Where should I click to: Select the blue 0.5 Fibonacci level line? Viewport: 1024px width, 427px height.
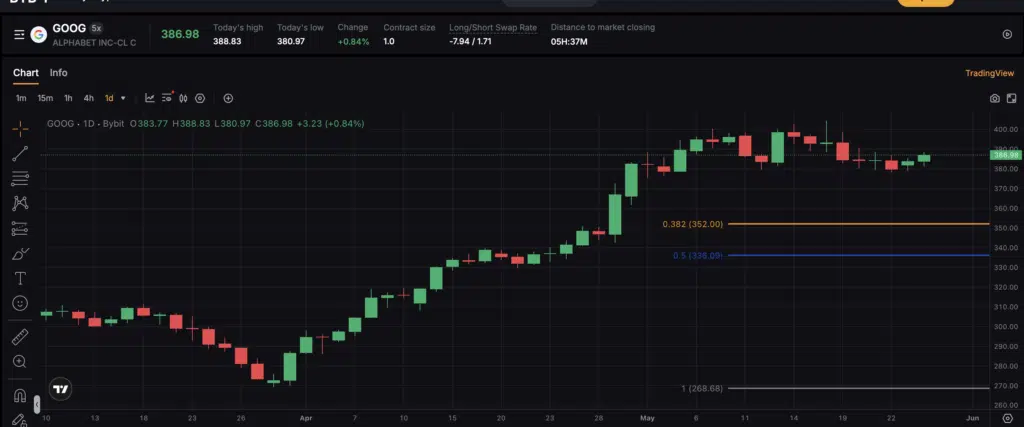click(858, 255)
